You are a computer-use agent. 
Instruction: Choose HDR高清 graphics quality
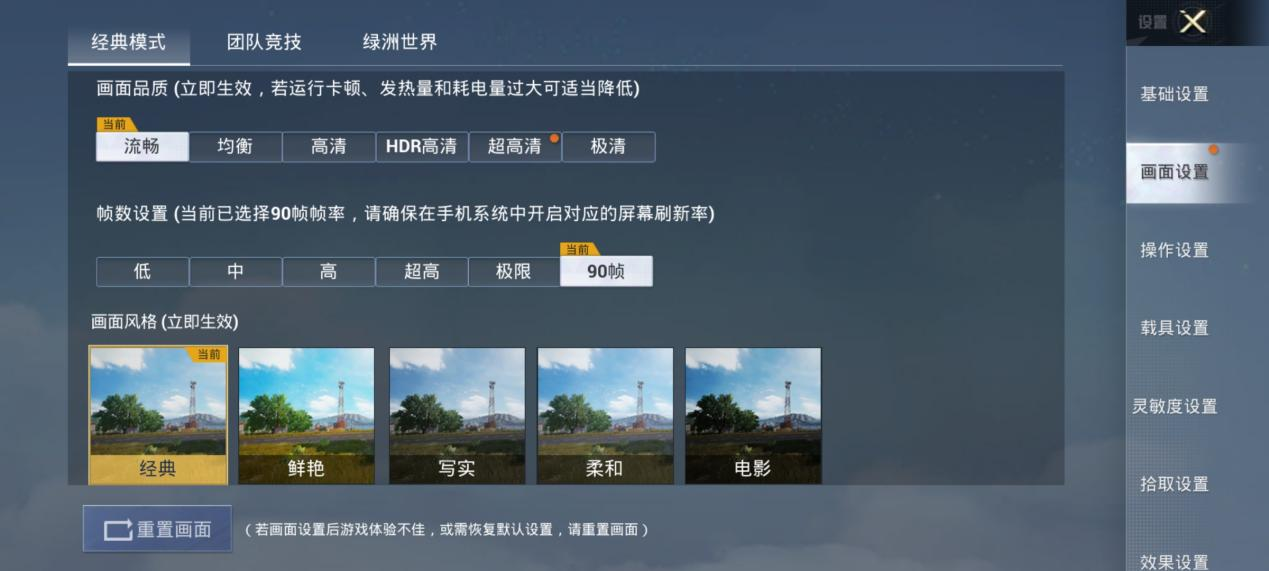coord(422,146)
